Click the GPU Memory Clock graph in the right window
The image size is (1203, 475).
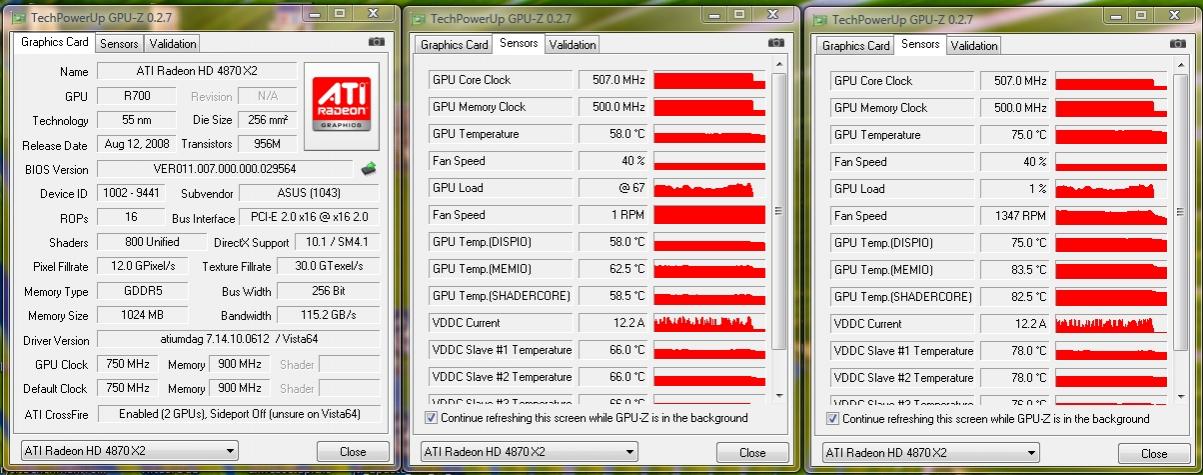pyautogui.click(x=1111, y=108)
